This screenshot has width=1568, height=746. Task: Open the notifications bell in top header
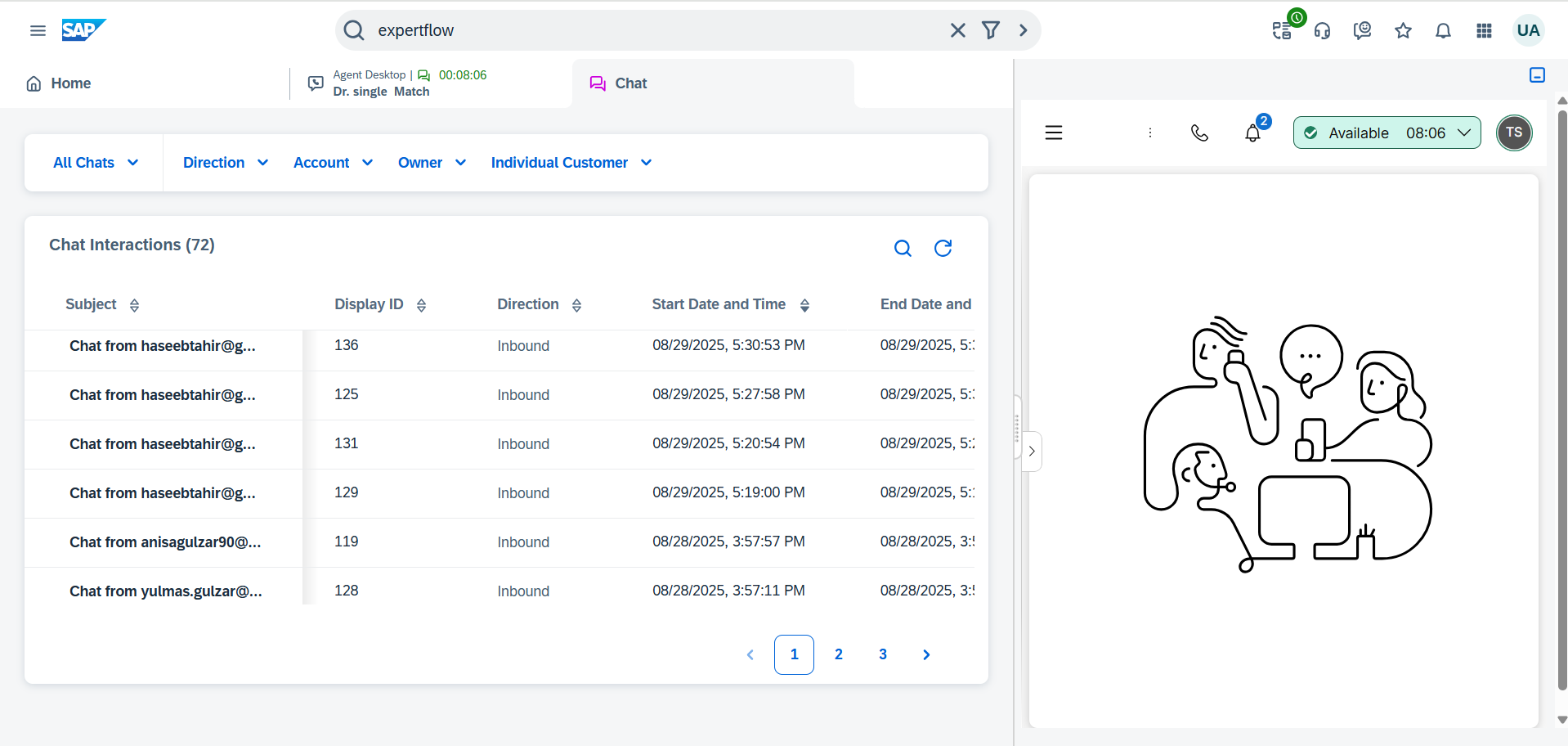(x=1443, y=31)
